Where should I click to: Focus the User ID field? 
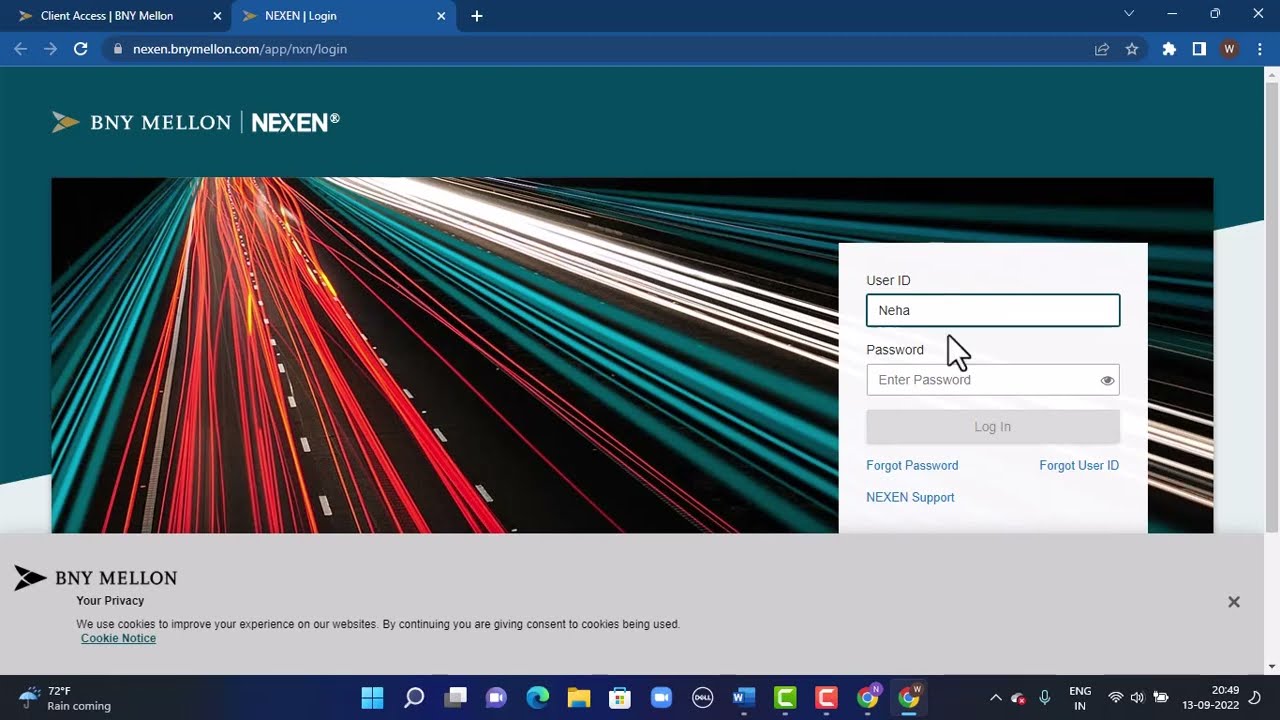pyautogui.click(x=993, y=310)
